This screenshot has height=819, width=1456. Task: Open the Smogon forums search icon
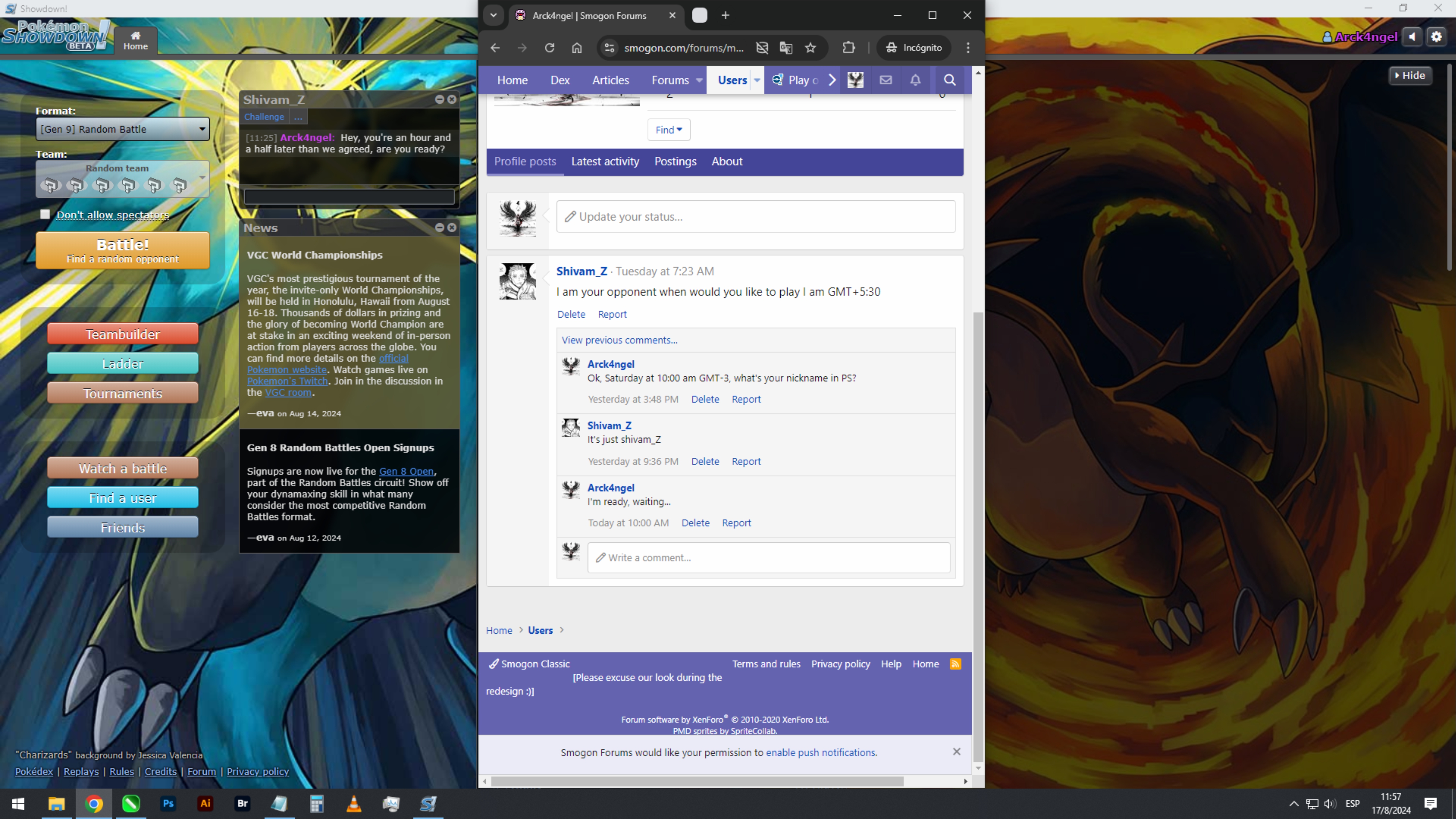pos(950,80)
